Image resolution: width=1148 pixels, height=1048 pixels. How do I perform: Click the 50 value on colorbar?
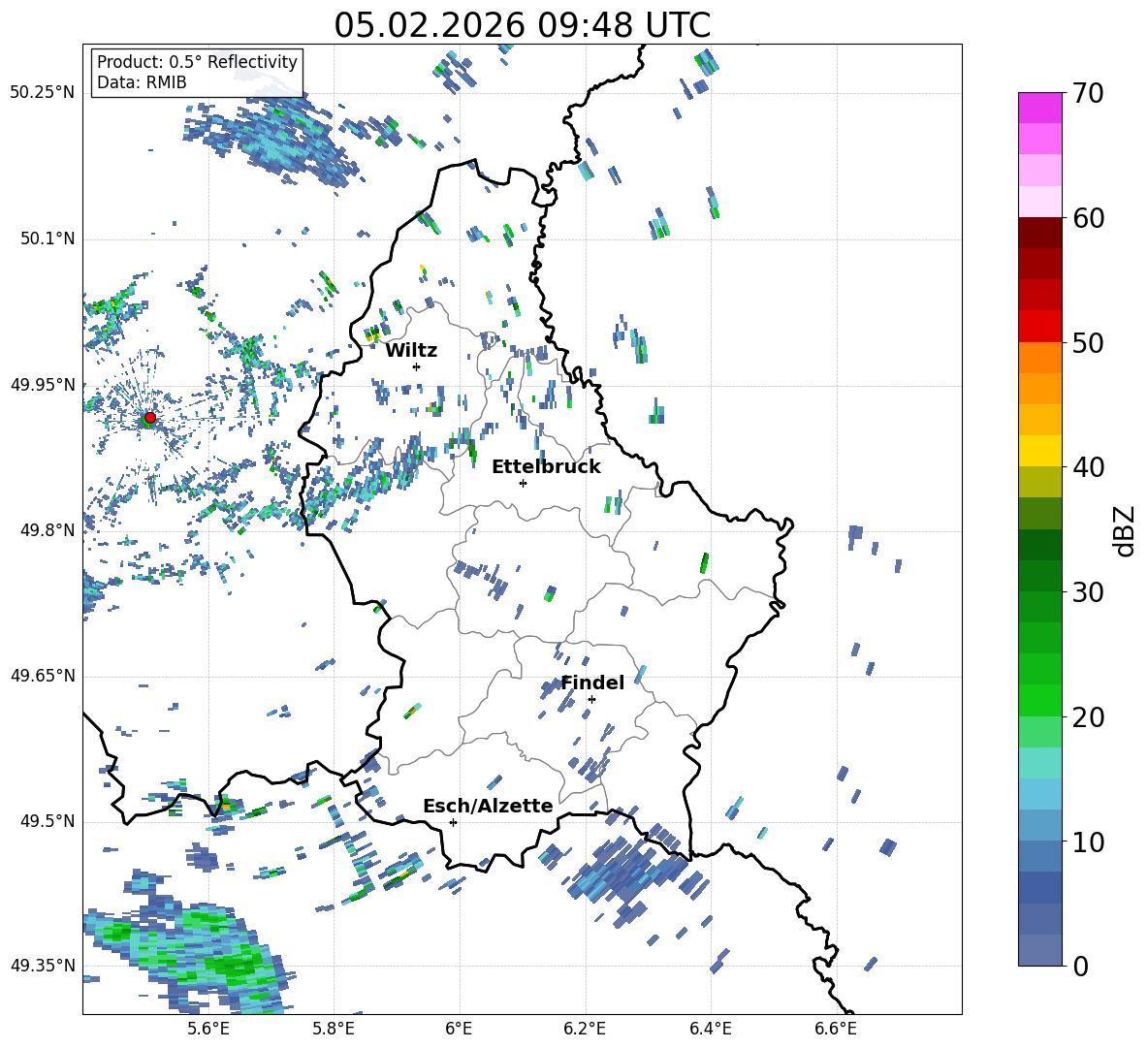[x=1087, y=342]
